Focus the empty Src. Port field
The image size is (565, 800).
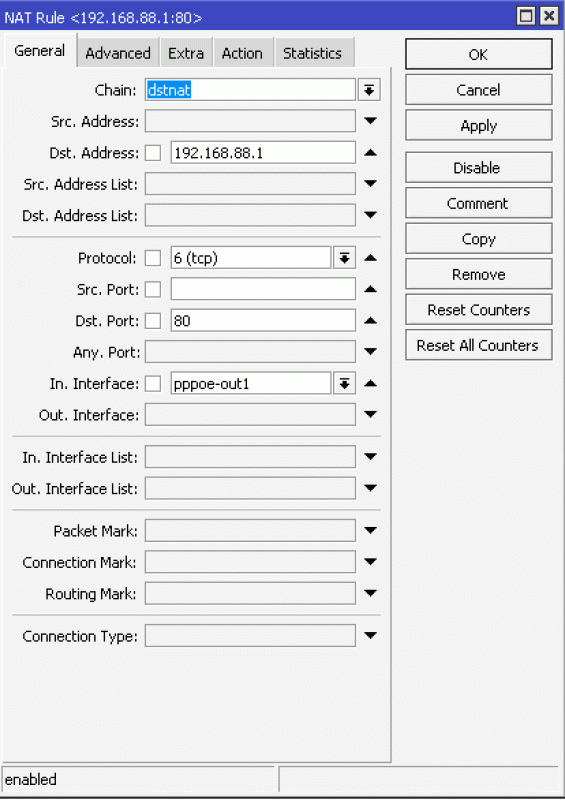coord(263,290)
